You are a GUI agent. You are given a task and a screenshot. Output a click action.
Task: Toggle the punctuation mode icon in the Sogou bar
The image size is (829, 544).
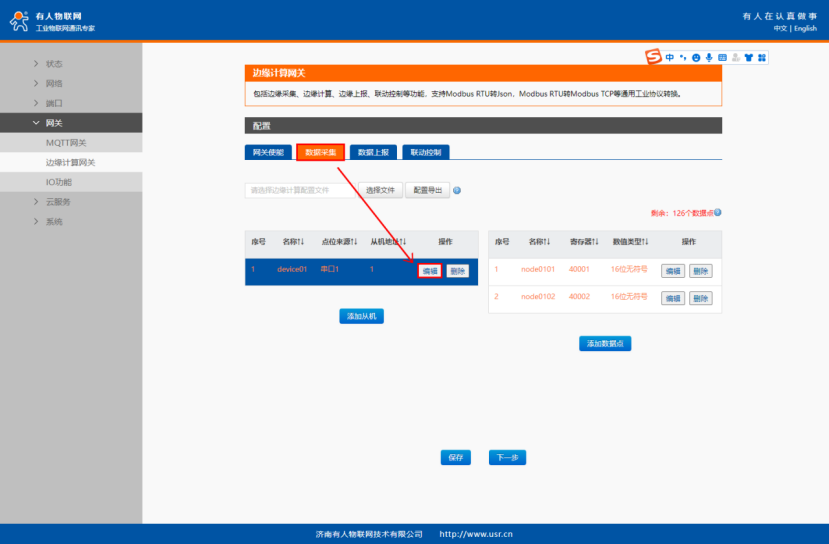pos(683,58)
